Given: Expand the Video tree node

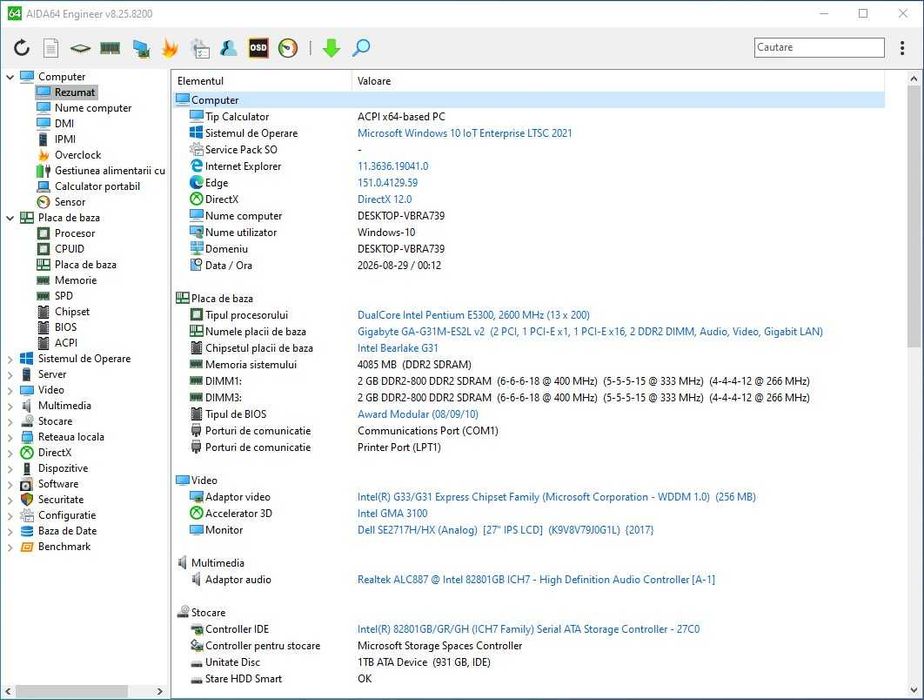Looking at the screenshot, I should pyautogui.click(x=10, y=390).
